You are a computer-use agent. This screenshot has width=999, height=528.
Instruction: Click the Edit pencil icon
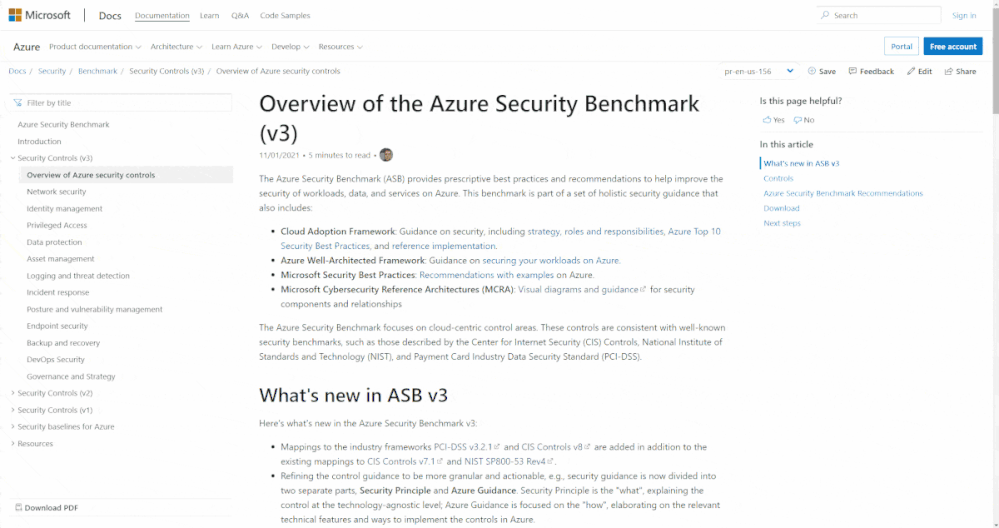911,71
